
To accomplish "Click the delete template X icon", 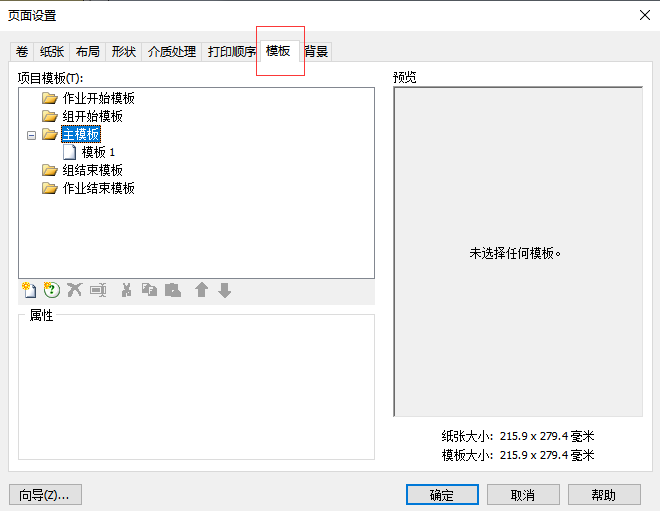I will click(75, 290).
